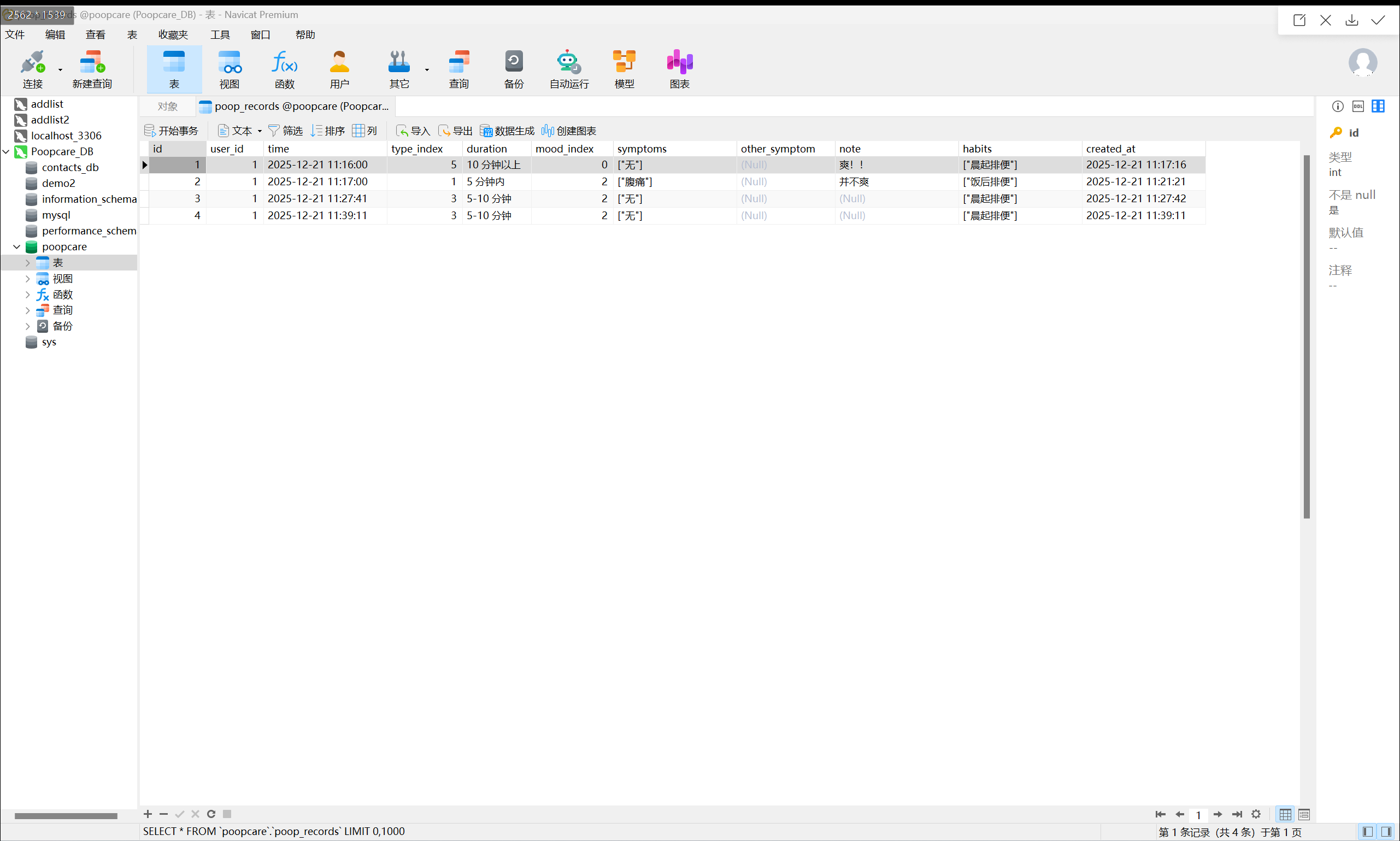Screen dimensions: 1400x841
Task: Switch to the 对象 tab
Action: pyautogui.click(x=168, y=106)
